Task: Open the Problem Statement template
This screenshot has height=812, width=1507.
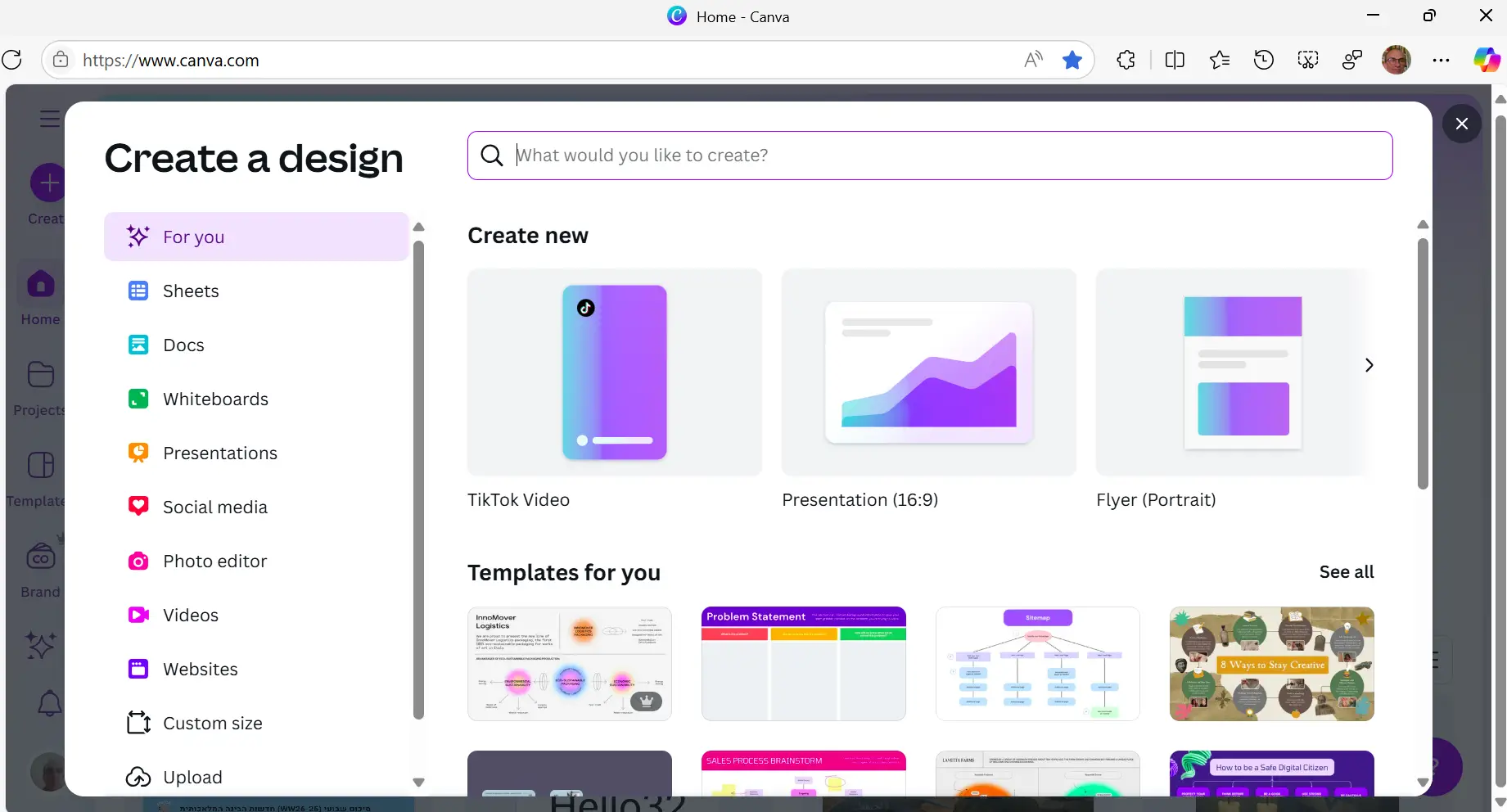Action: (x=804, y=664)
